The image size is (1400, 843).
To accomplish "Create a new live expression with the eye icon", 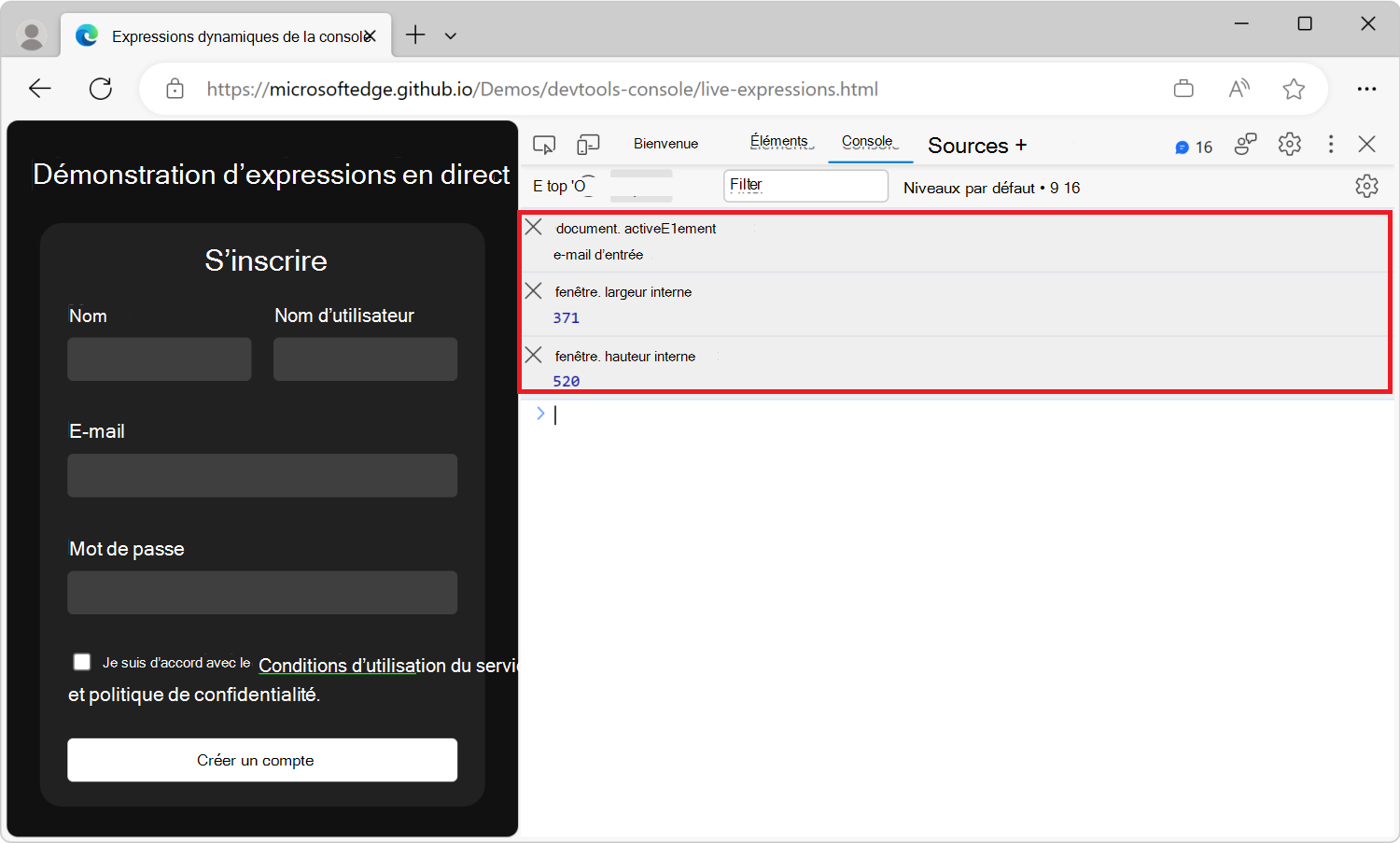I will pos(583,185).
